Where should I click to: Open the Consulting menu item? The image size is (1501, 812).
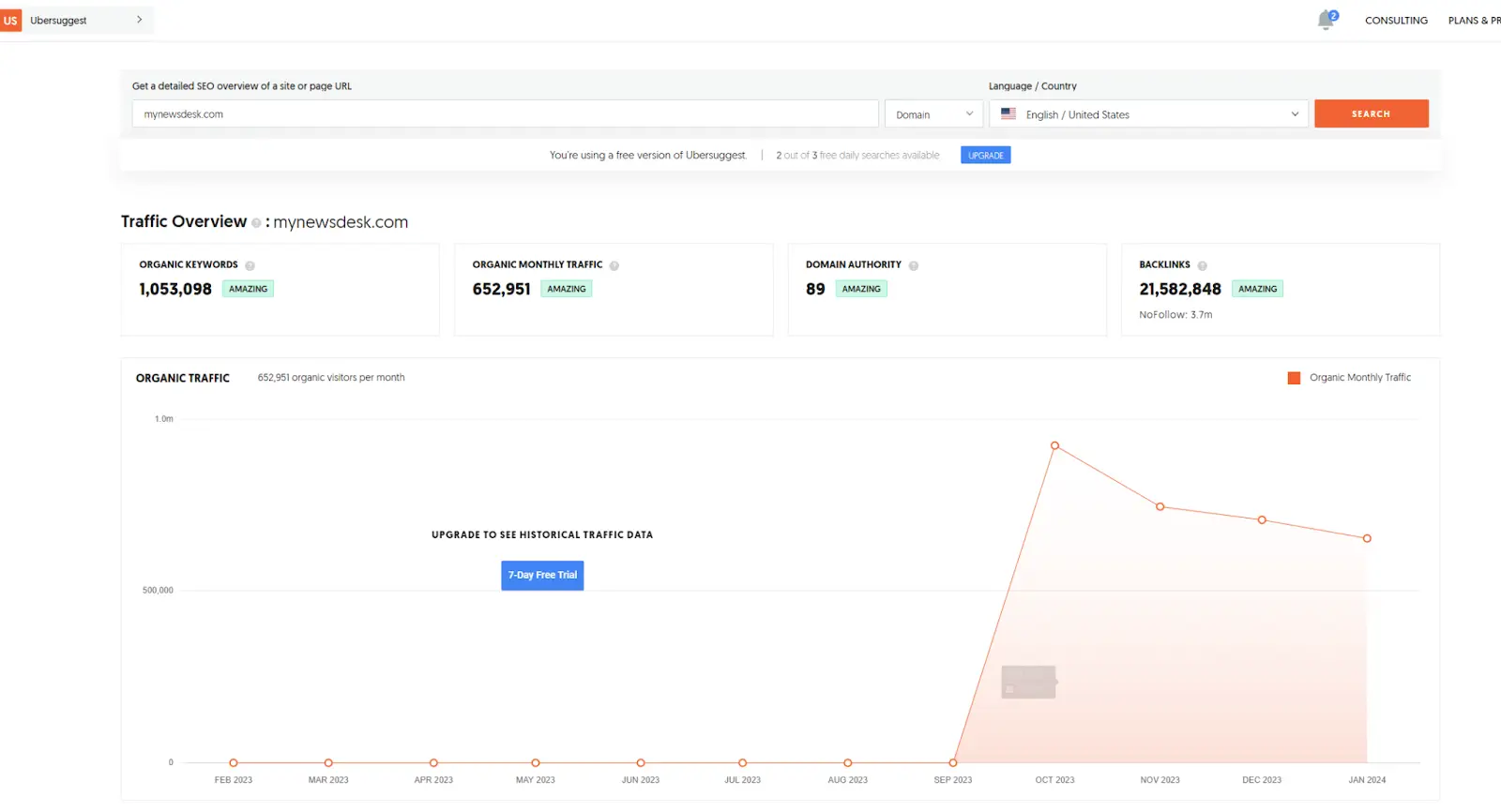coord(1396,21)
